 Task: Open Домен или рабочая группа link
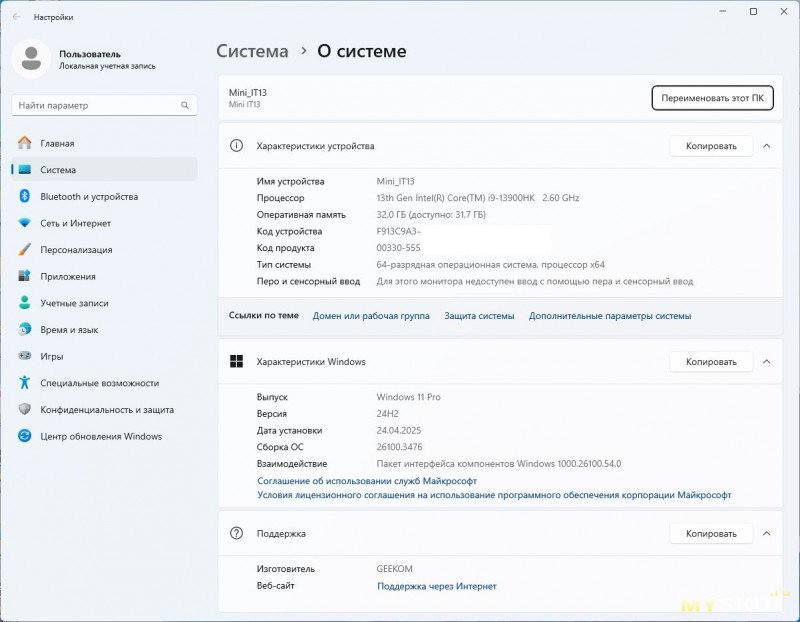pos(371,316)
